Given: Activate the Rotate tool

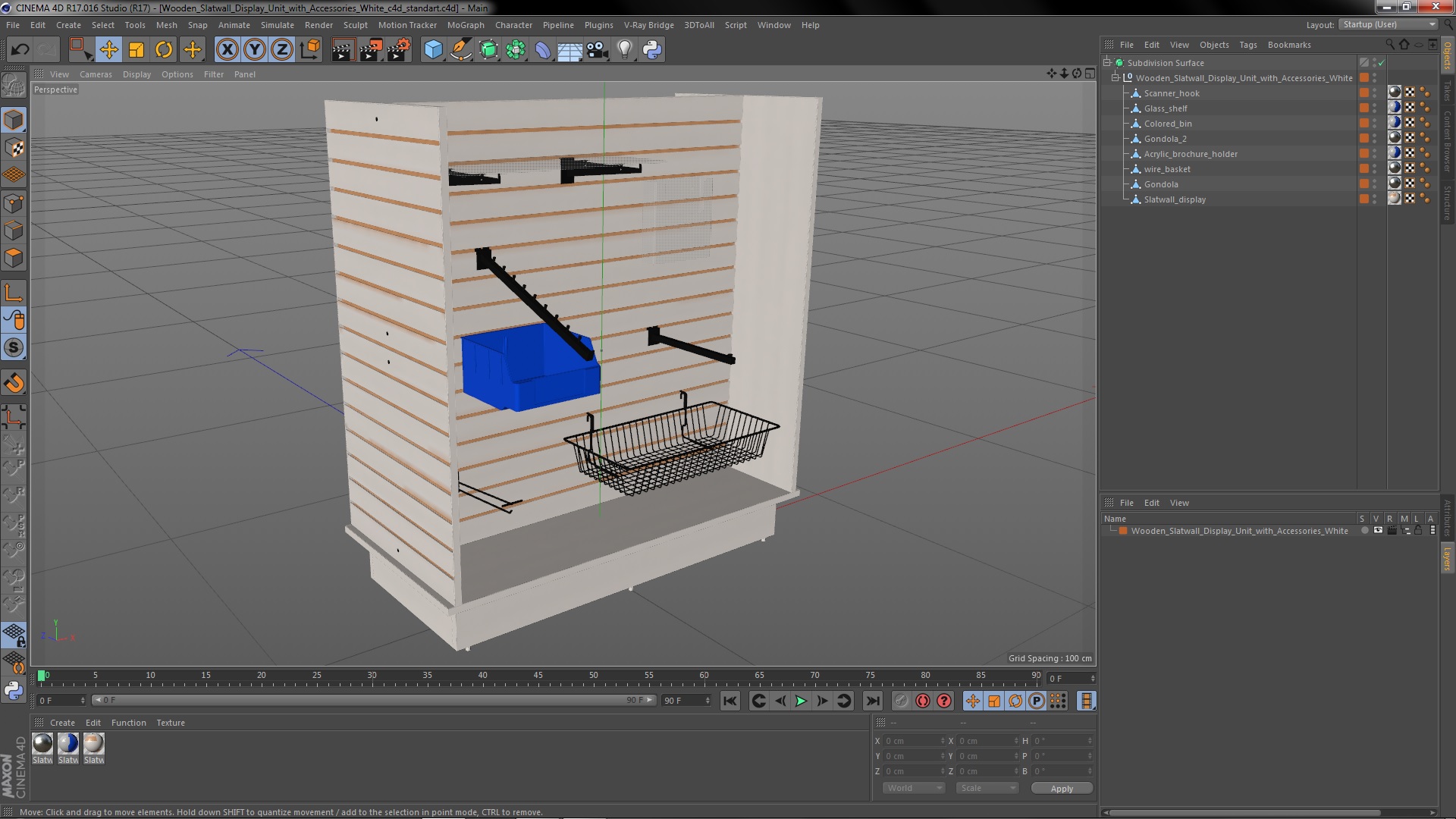Looking at the screenshot, I should click(164, 50).
